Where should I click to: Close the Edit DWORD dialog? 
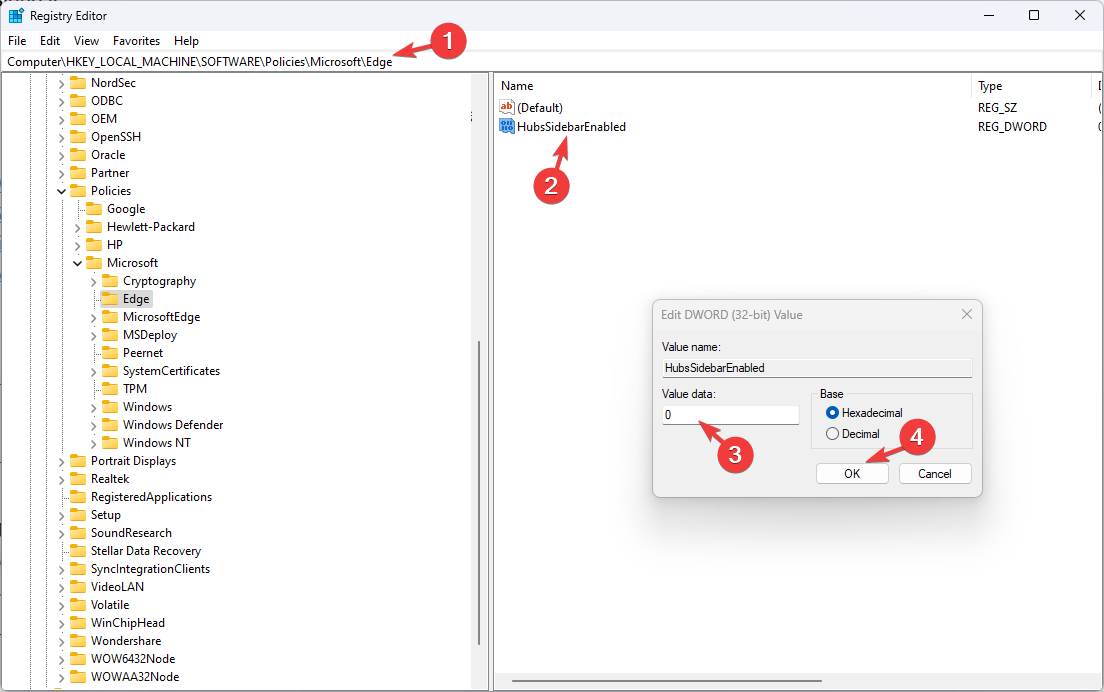tap(967, 315)
